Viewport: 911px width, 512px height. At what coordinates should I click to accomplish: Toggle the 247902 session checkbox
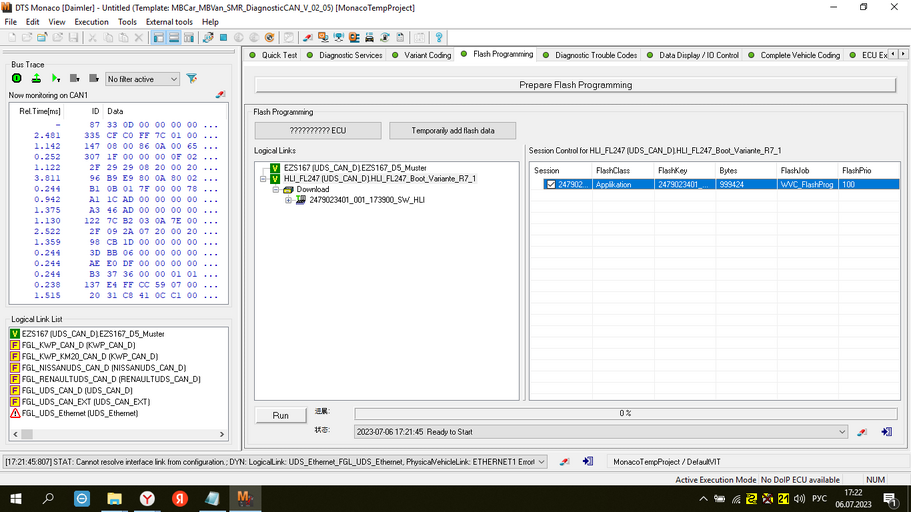(550, 184)
